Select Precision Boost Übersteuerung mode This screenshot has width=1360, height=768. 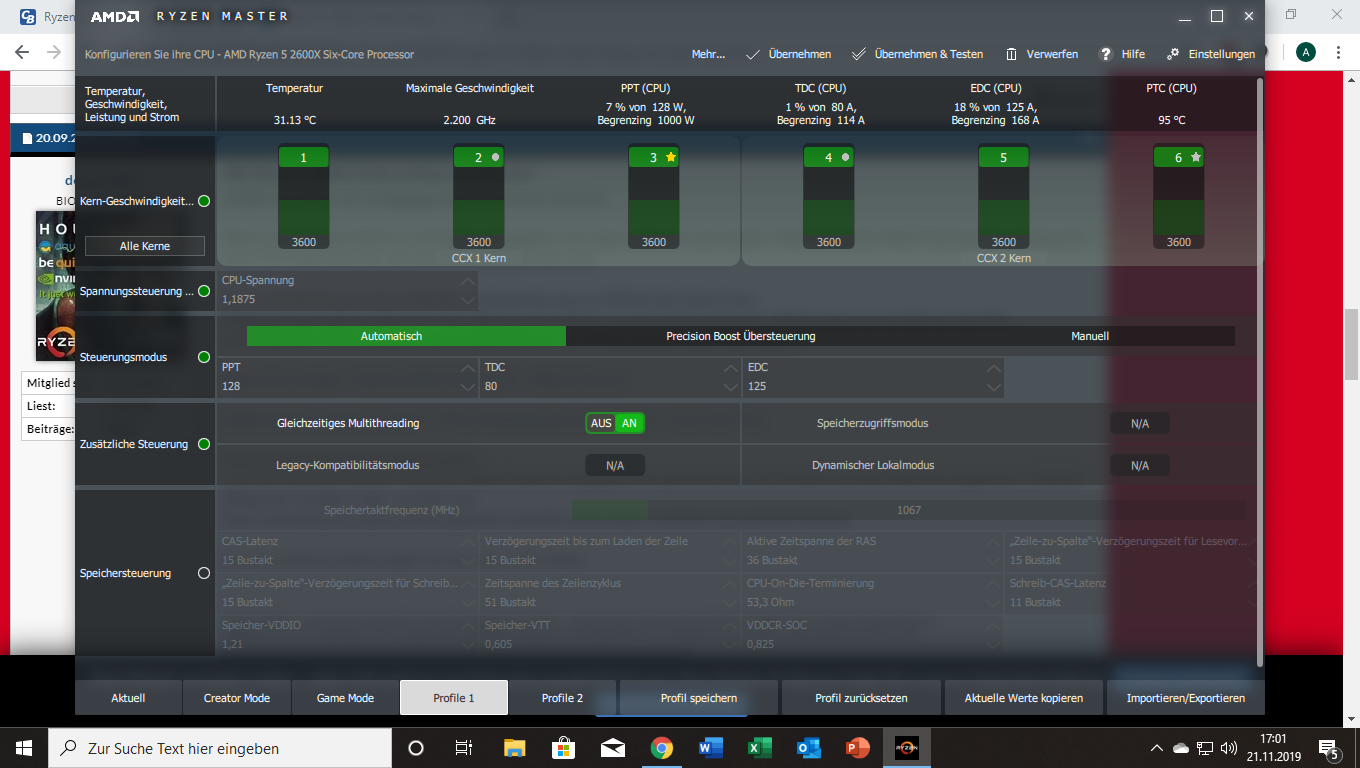point(741,336)
